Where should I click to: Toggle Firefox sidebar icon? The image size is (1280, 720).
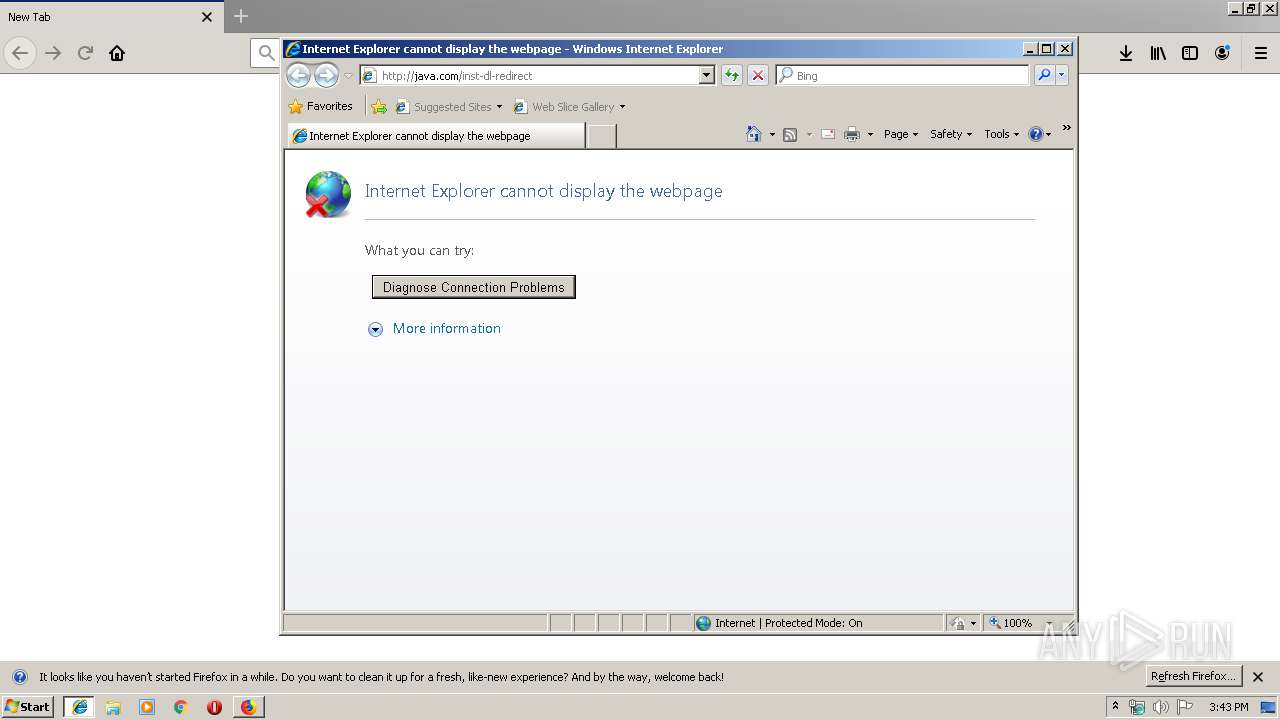tap(1190, 53)
